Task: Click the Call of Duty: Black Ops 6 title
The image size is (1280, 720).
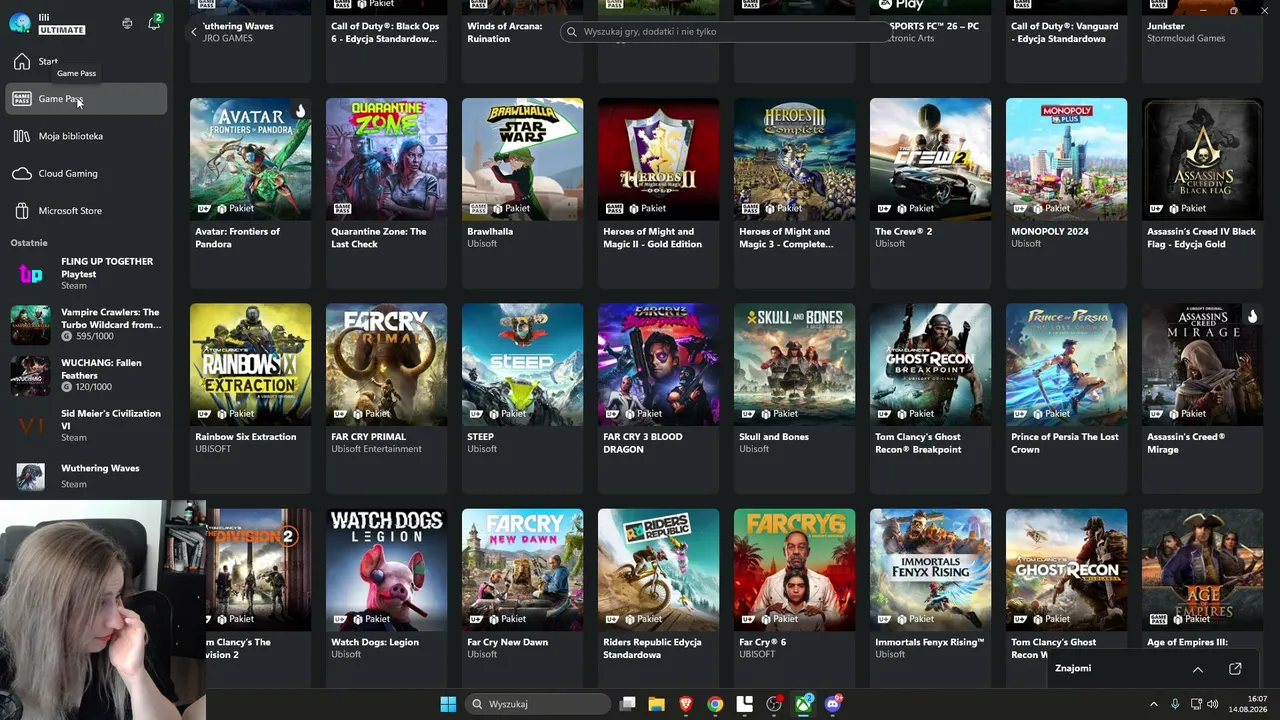Action: (385, 33)
